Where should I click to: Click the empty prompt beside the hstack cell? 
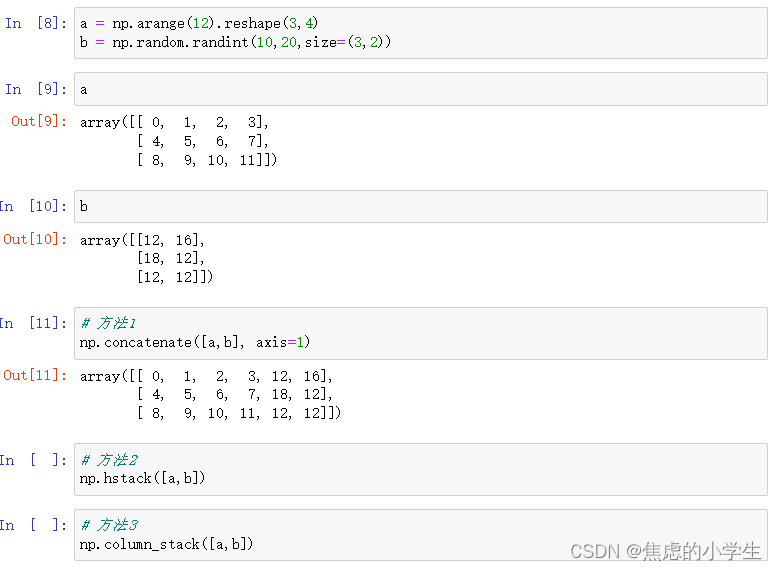(x=35, y=460)
